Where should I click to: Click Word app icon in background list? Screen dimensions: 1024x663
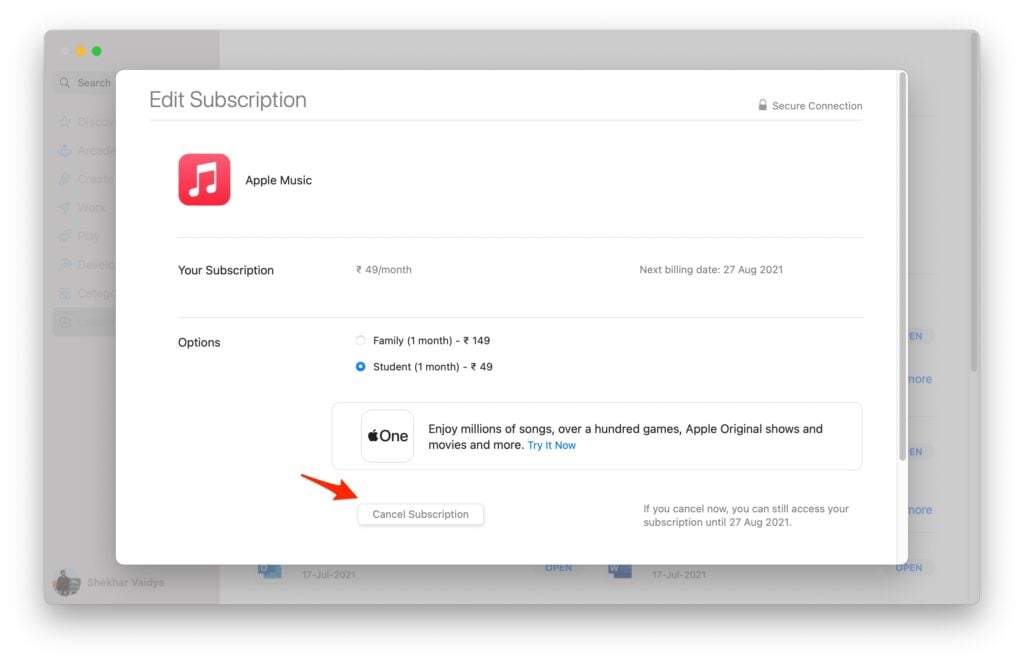[x=619, y=571]
